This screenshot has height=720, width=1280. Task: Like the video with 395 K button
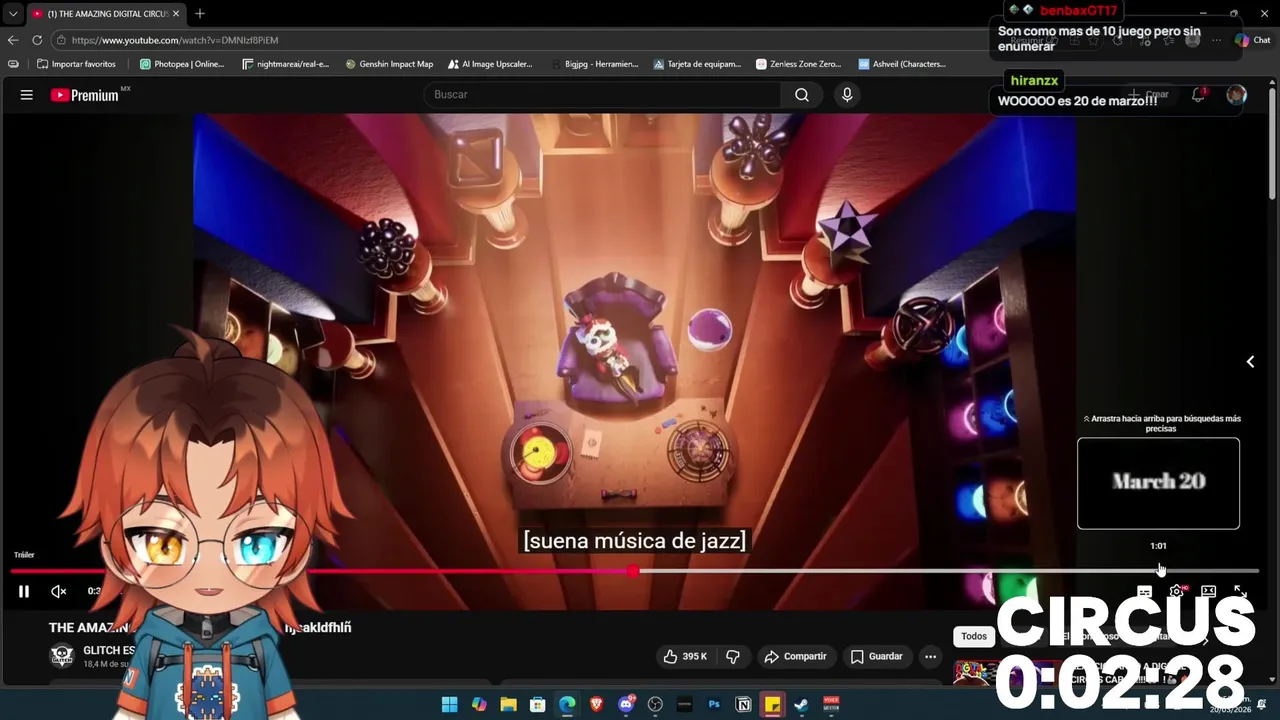tap(685, 656)
